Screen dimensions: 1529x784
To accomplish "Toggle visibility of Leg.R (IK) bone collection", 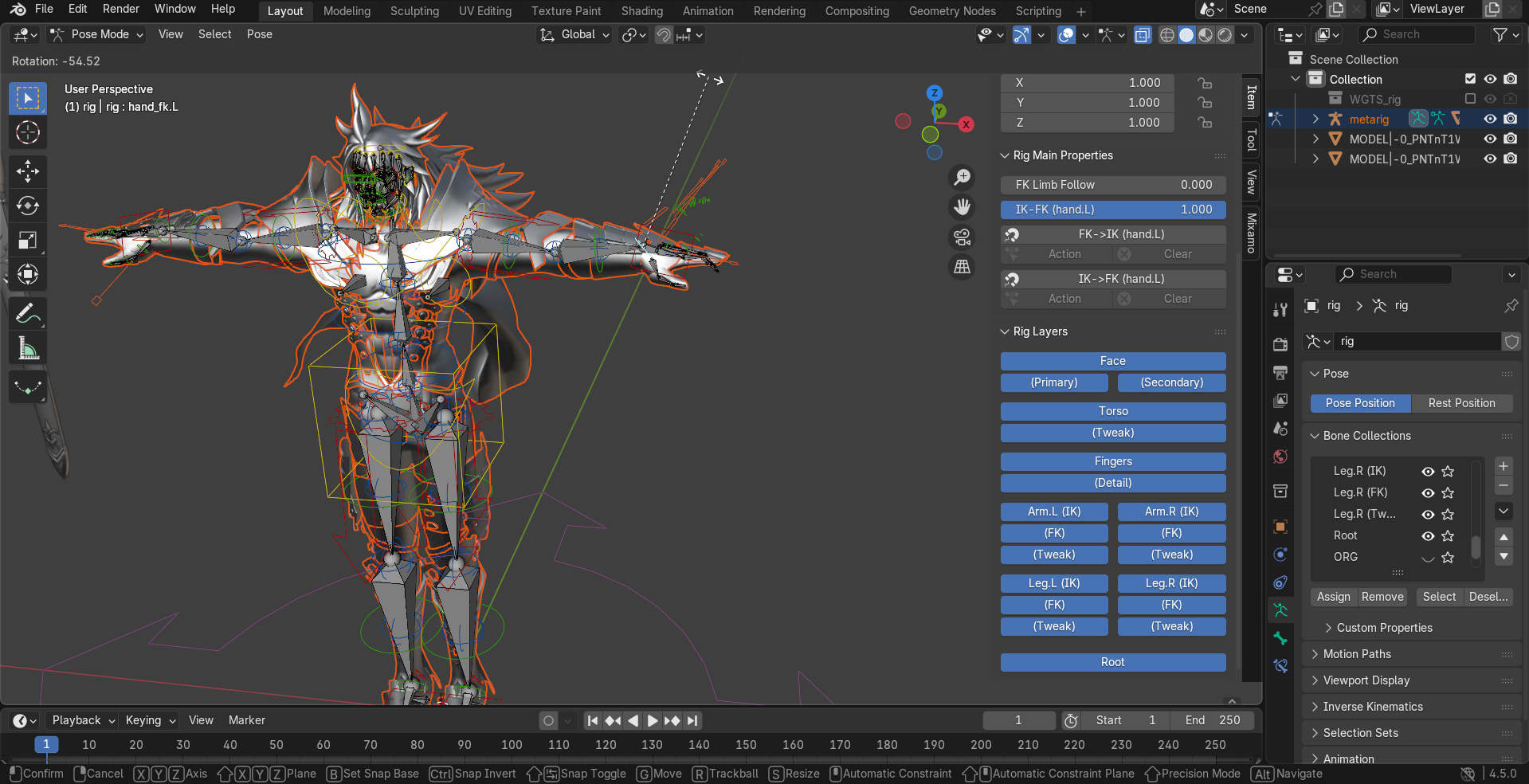I will click(1428, 472).
